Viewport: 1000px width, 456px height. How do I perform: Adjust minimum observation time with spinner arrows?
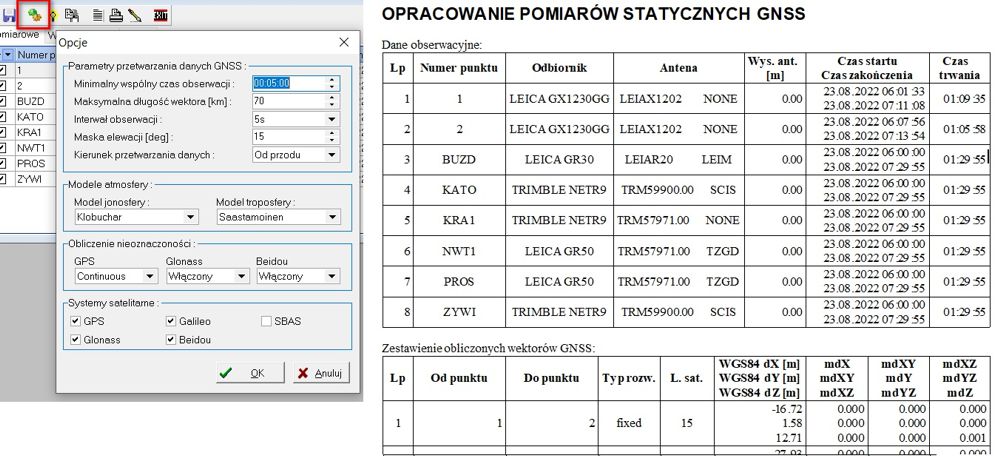332,83
